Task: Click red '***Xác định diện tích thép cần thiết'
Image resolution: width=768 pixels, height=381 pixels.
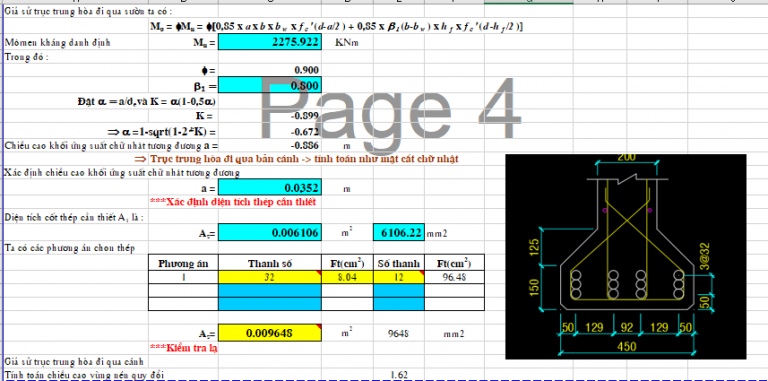Action: (233, 201)
